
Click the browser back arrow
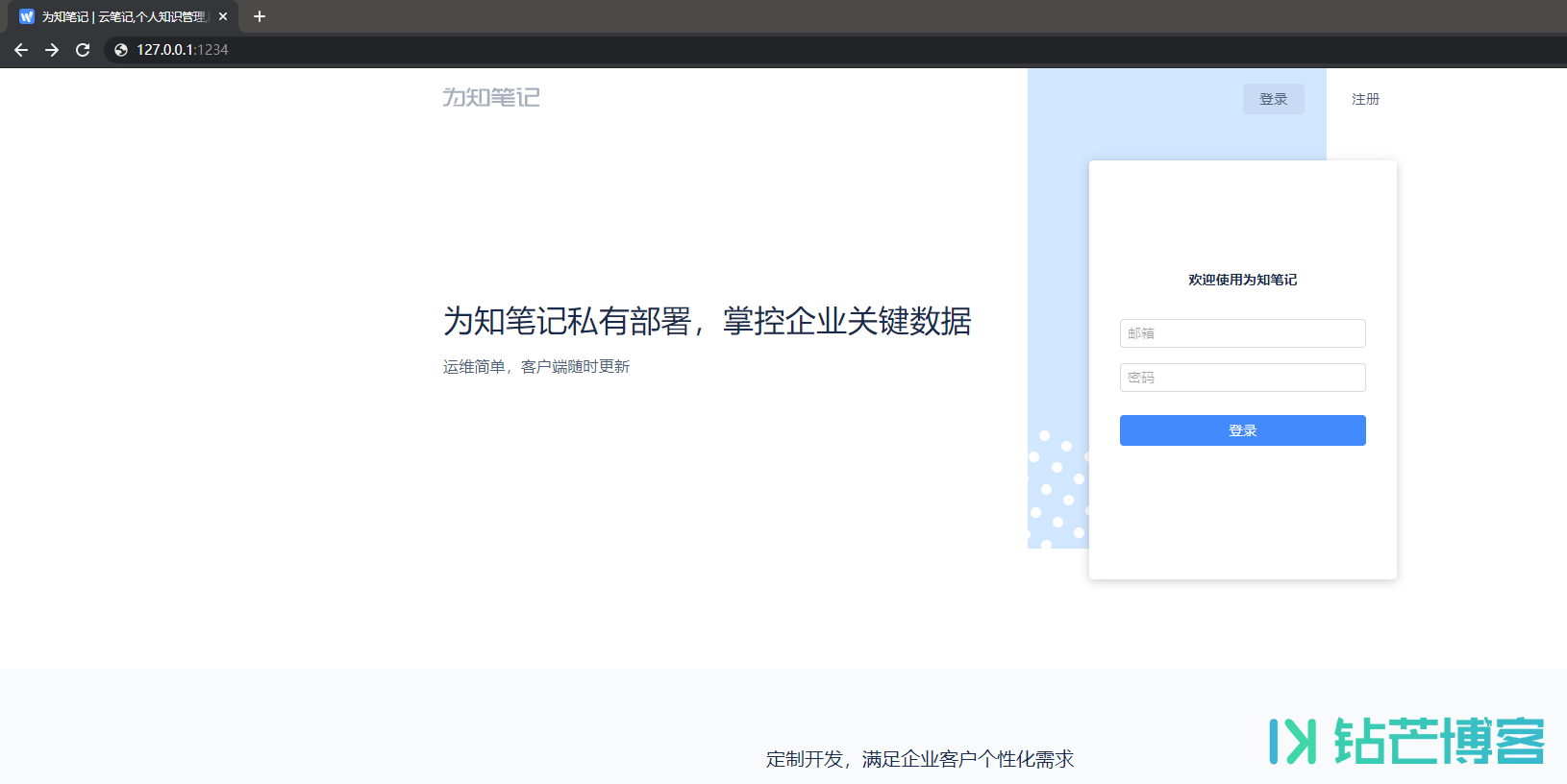[x=21, y=50]
